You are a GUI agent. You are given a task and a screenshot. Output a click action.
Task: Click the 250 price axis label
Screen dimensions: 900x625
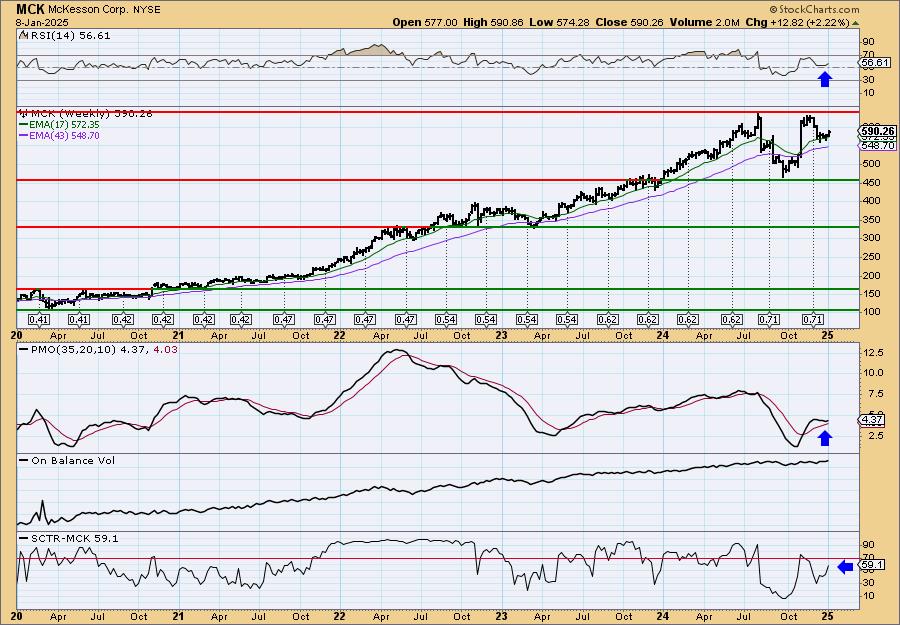pos(871,257)
